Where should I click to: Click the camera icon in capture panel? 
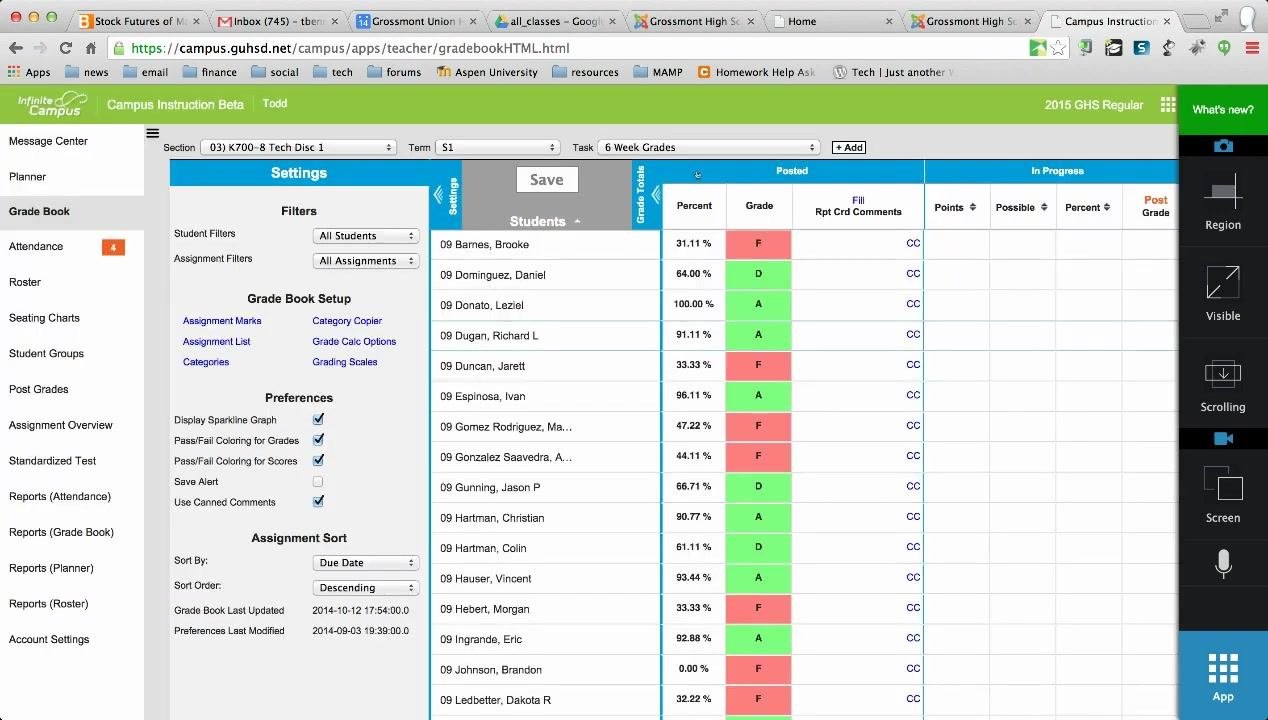(x=1223, y=146)
